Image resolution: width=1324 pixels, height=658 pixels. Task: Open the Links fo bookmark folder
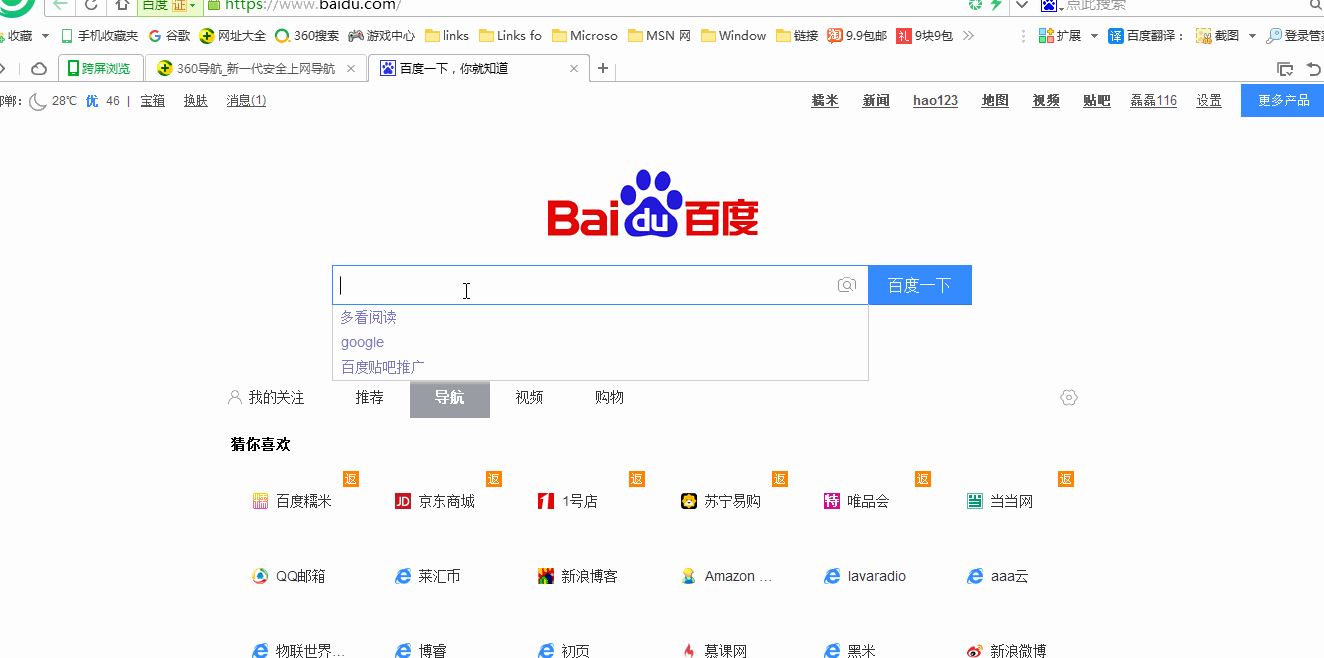pyautogui.click(x=511, y=36)
